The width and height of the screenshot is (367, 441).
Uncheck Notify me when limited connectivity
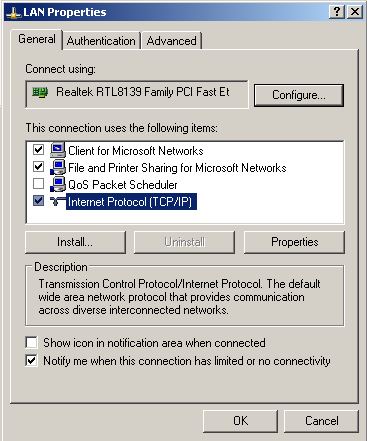click(x=32, y=360)
